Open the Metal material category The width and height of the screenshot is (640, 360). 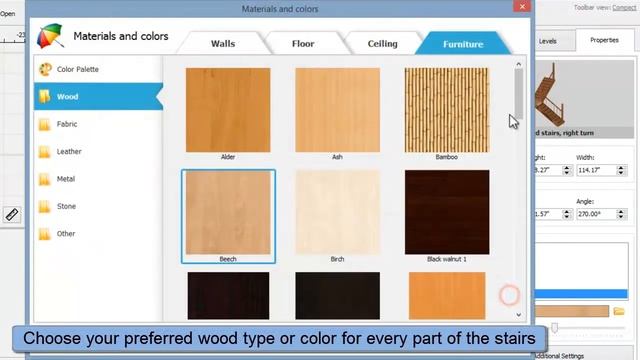[98, 179]
